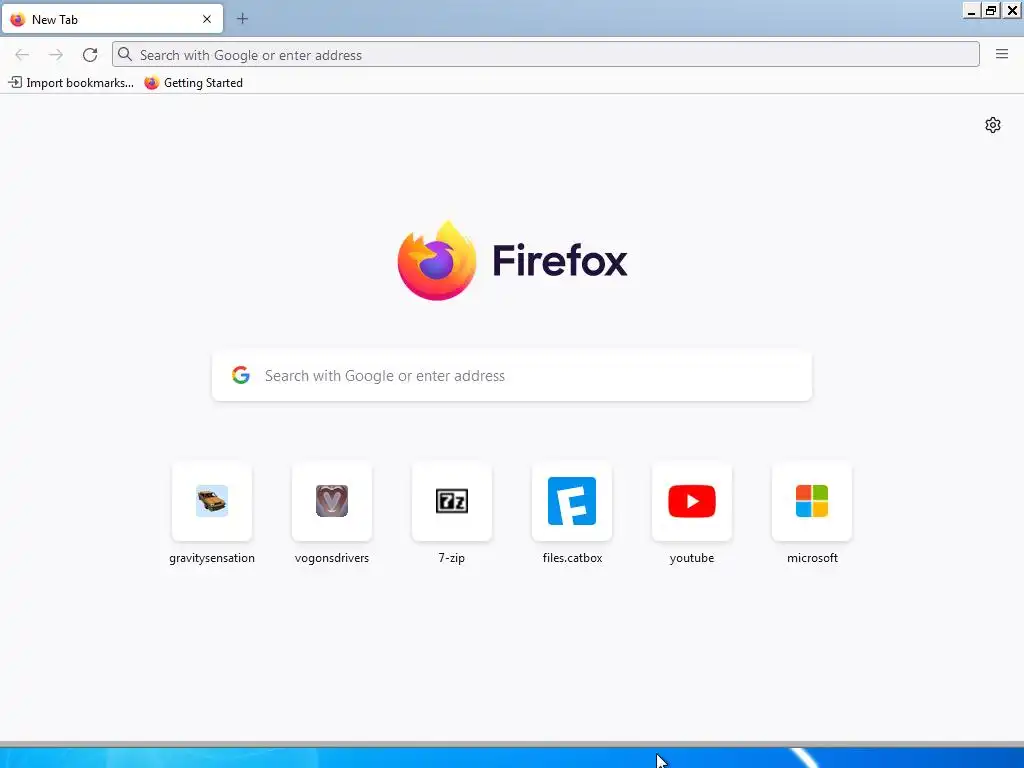Close the New Tab tab
Viewport: 1024px width, 768px height.
pyautogui.click(x=207, y=19)
